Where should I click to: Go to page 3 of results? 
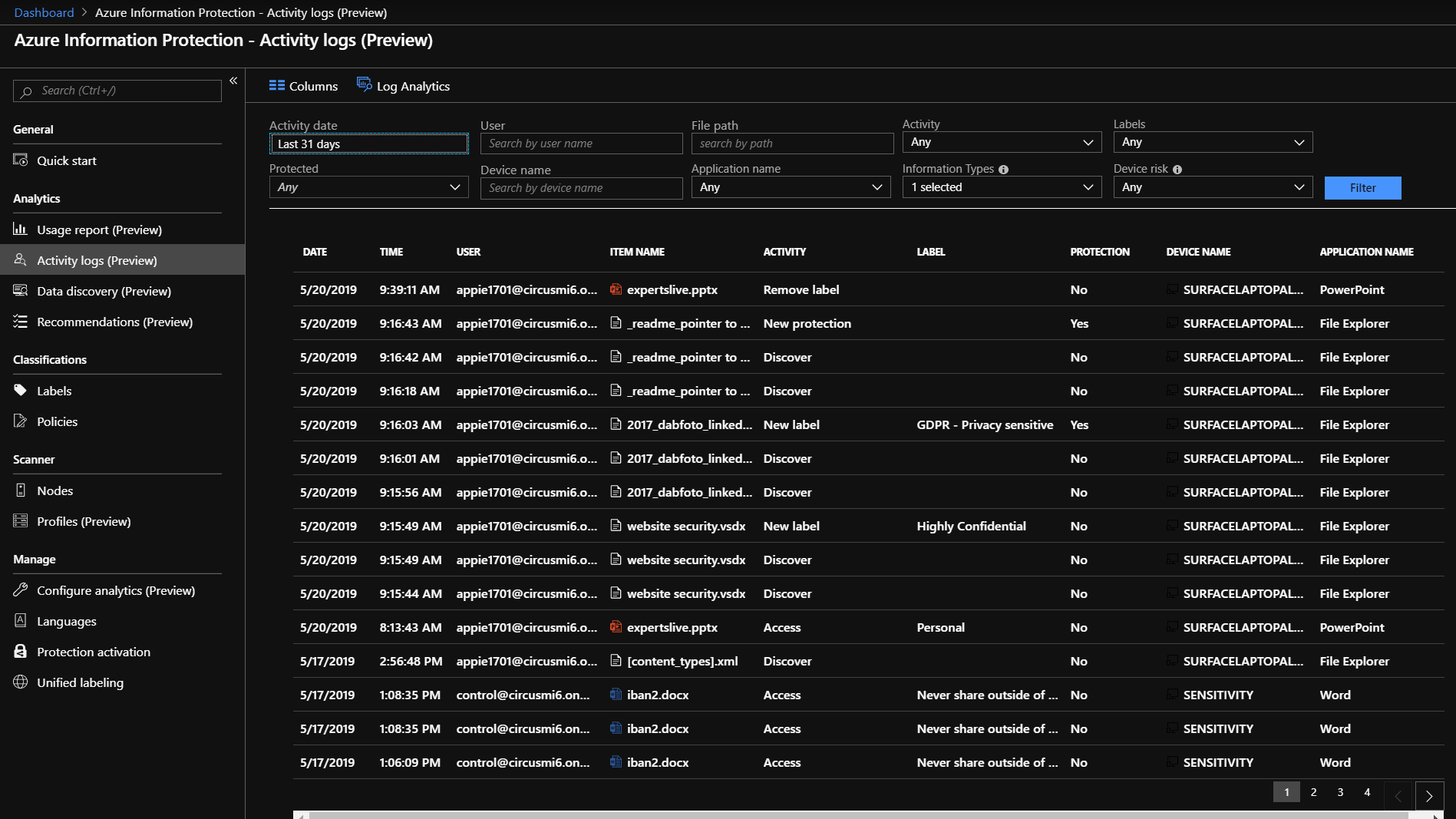coord(1340,792)
